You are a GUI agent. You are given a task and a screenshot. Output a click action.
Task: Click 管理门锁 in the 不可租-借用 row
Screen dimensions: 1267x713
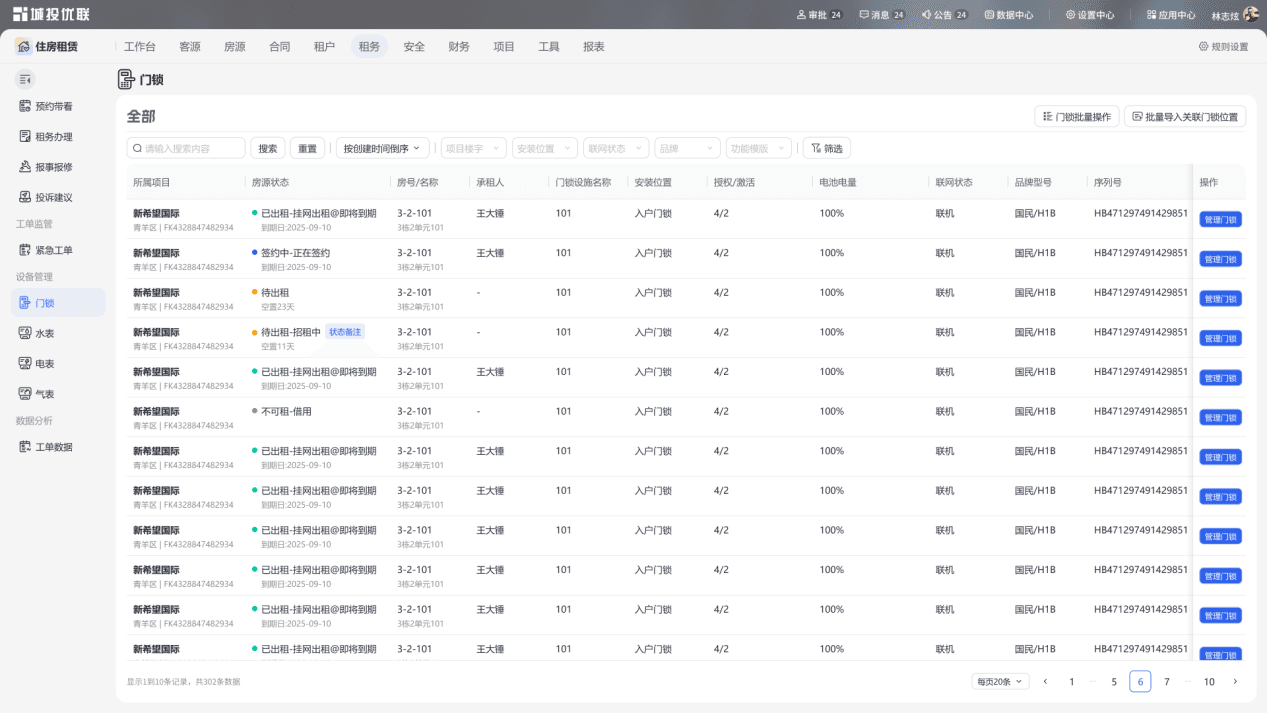(x=1220, y=417)
